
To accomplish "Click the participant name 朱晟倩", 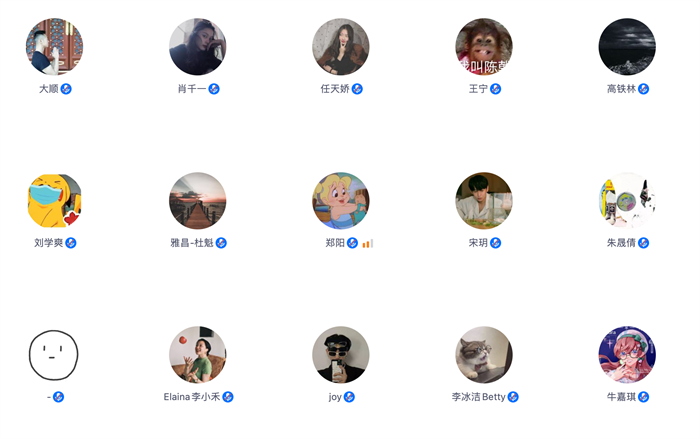I will [x=621, y=243].
